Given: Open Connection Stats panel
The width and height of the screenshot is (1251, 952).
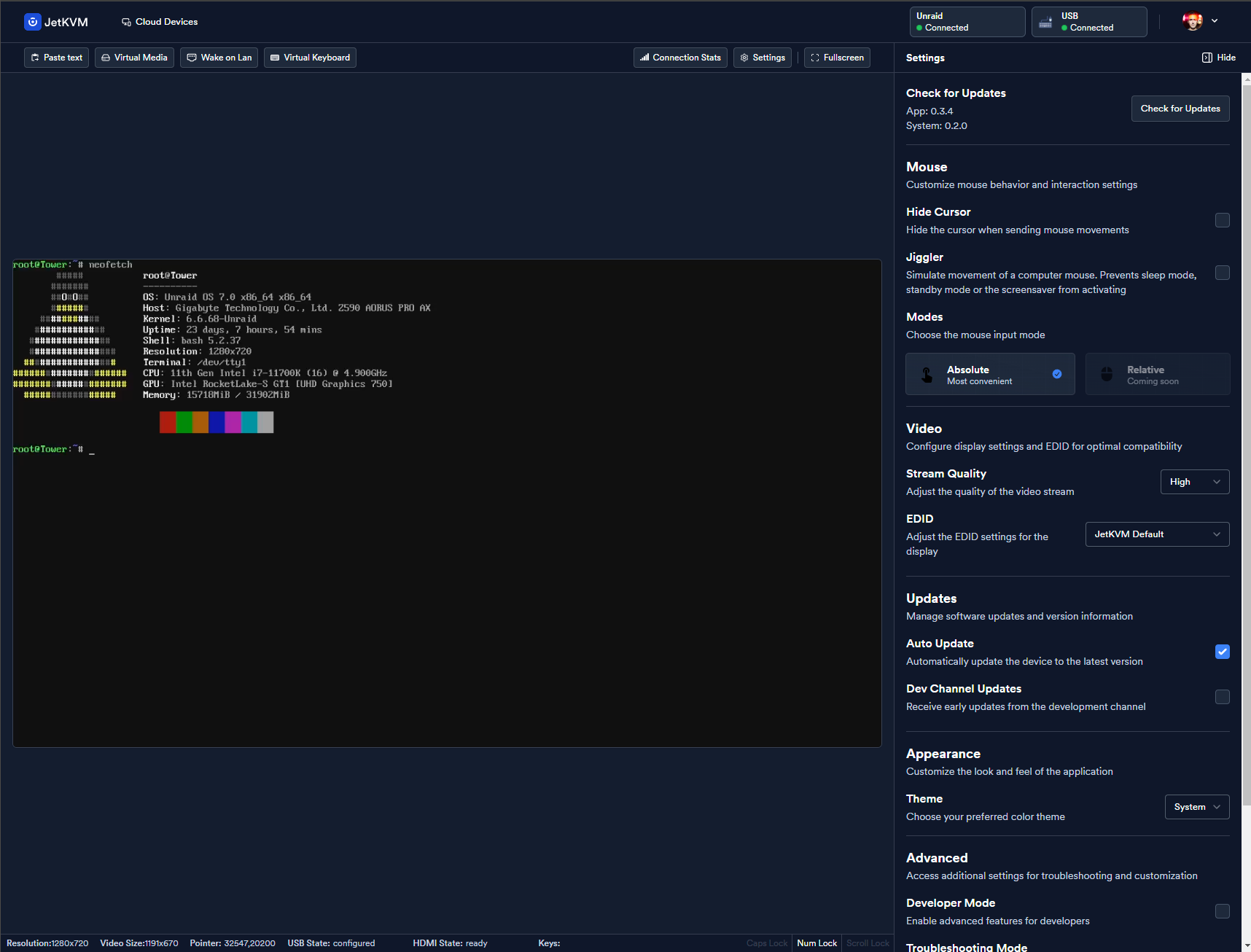Looking at the screenshot, I should pyautogui.click(x=679, y=58).
